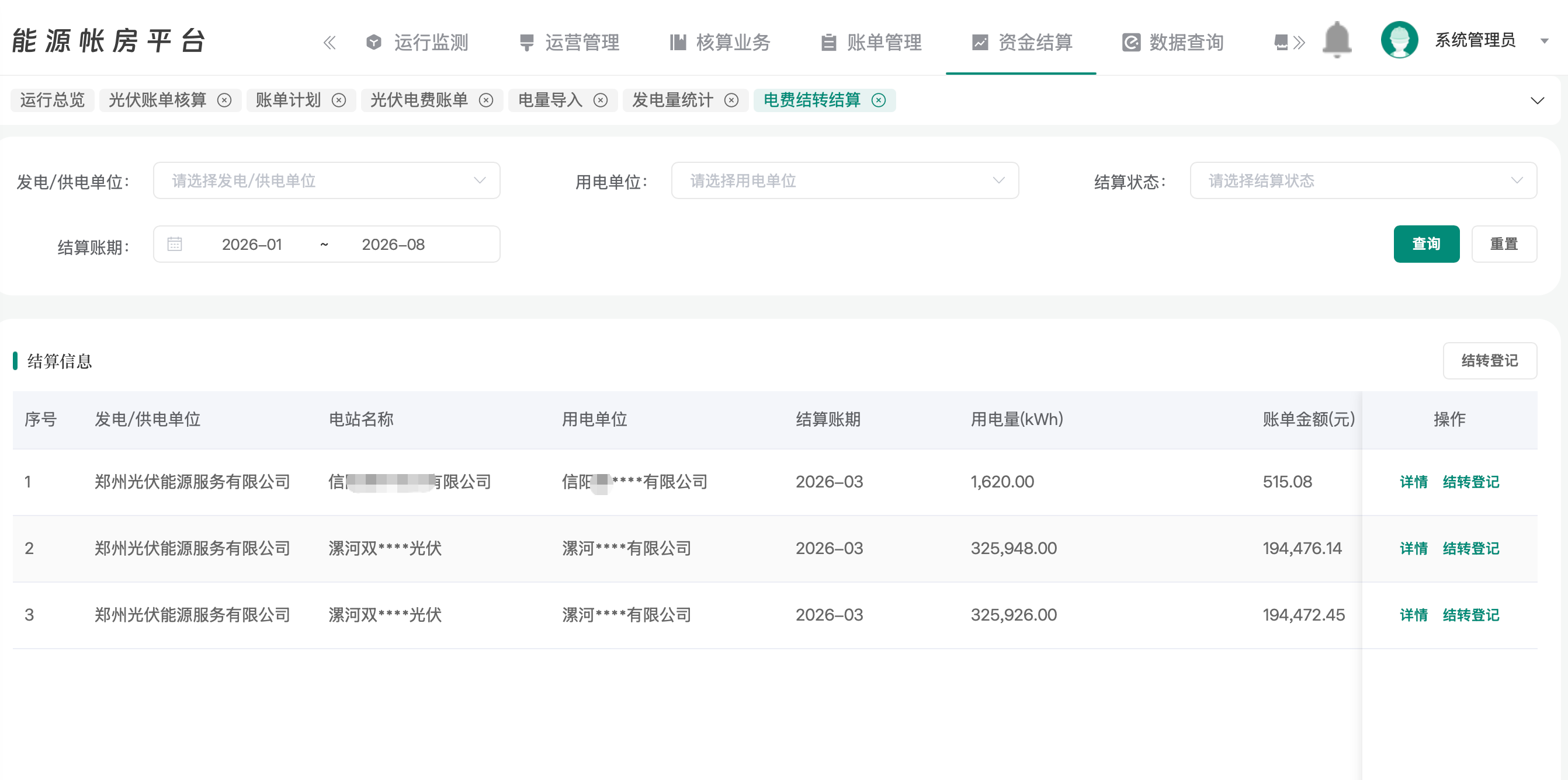Open the 用电单位 dropdown
The height and width of the screenshot is (780, 1568).
pos(845,181)
